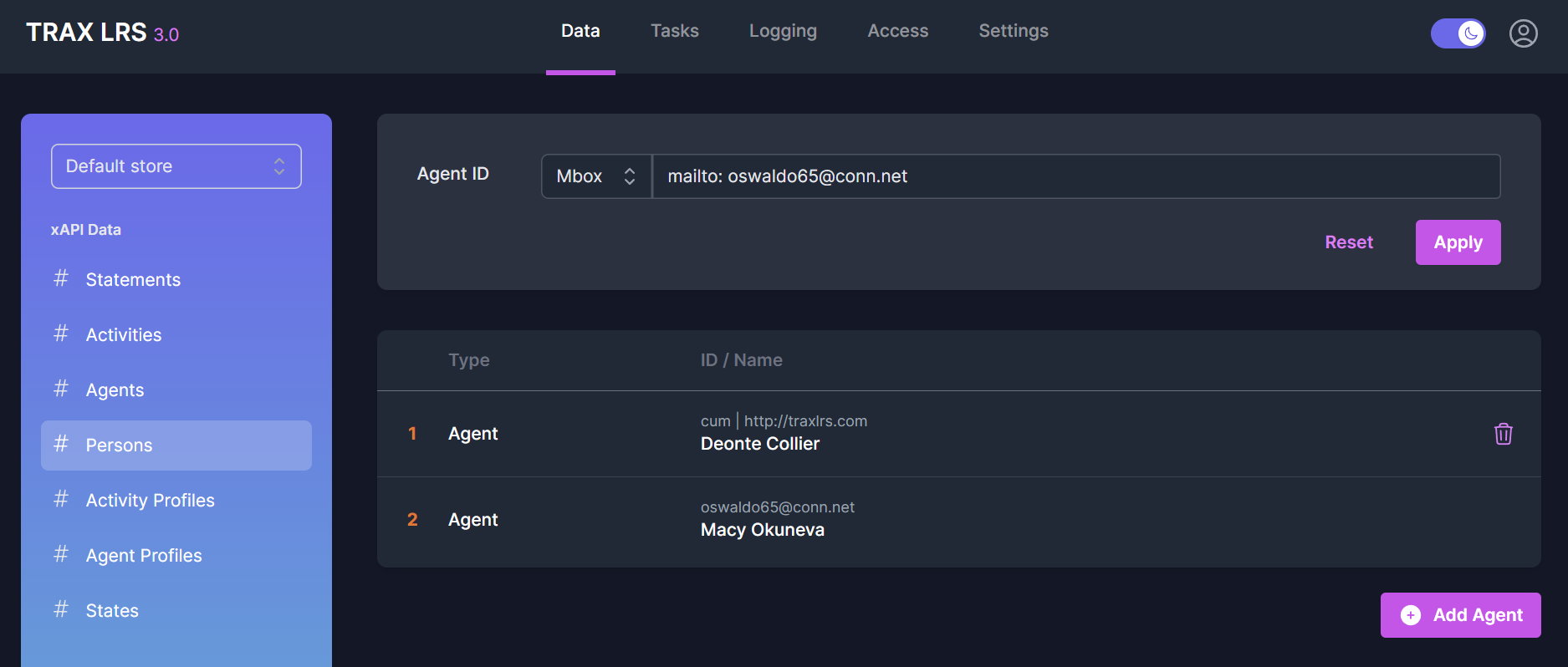Viewport: 1568px width, 667px height.
Task: Toggle the dark mode switch
Action: 1458,33
